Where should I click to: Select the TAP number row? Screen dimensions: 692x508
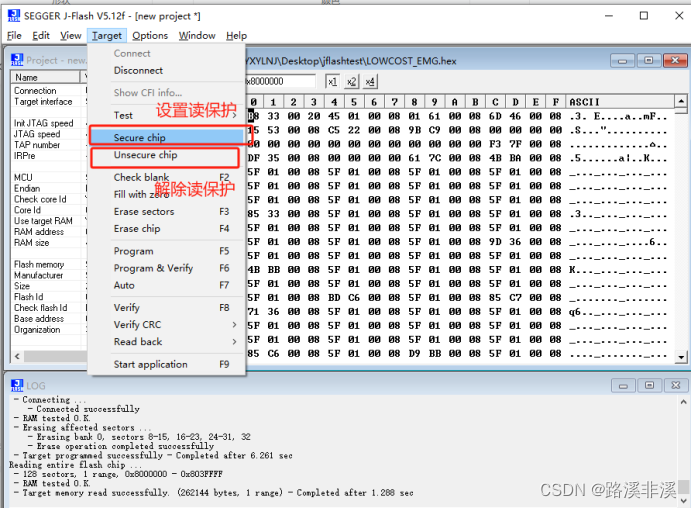(x=49, y=145)
